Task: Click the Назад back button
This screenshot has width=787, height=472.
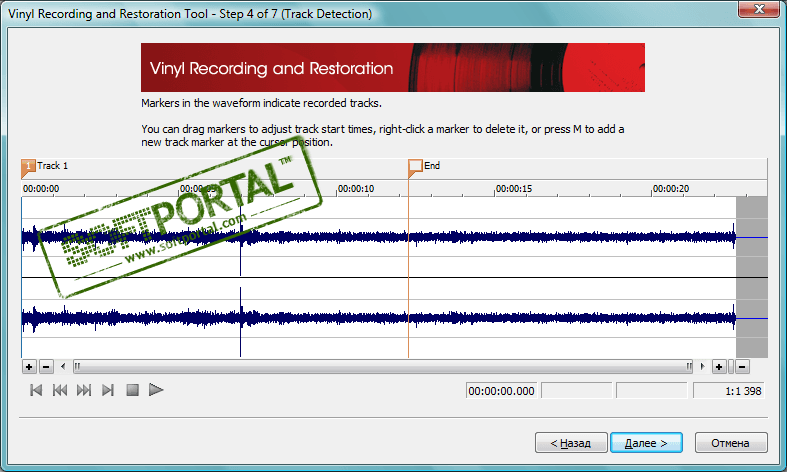Action: [571, 443]
